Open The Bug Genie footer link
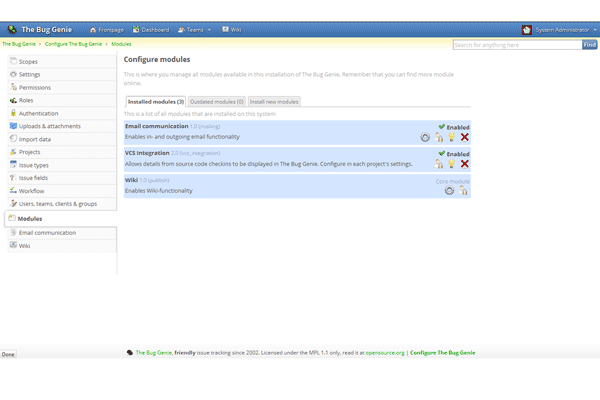The image size is (600, 400). coord(154,353)
